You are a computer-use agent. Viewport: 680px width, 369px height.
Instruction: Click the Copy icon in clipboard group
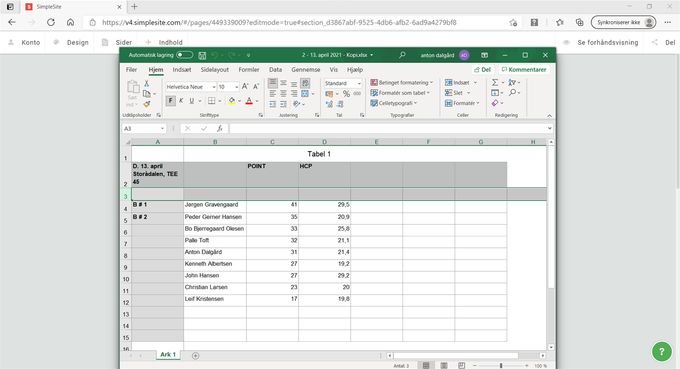coord(147,94)
